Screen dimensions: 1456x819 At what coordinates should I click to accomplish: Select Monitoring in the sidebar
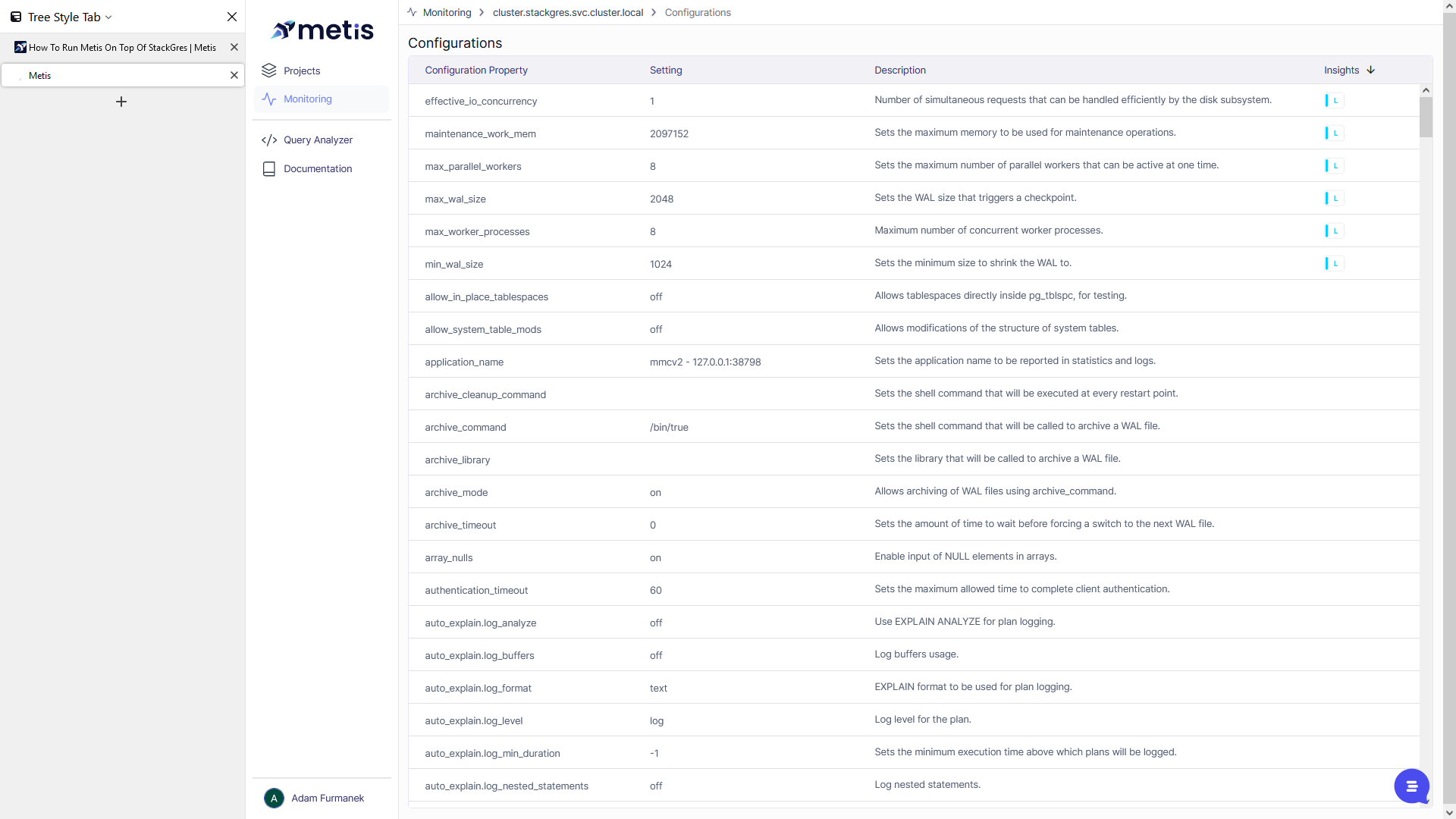pyautogui.click(x=322, y=99)
